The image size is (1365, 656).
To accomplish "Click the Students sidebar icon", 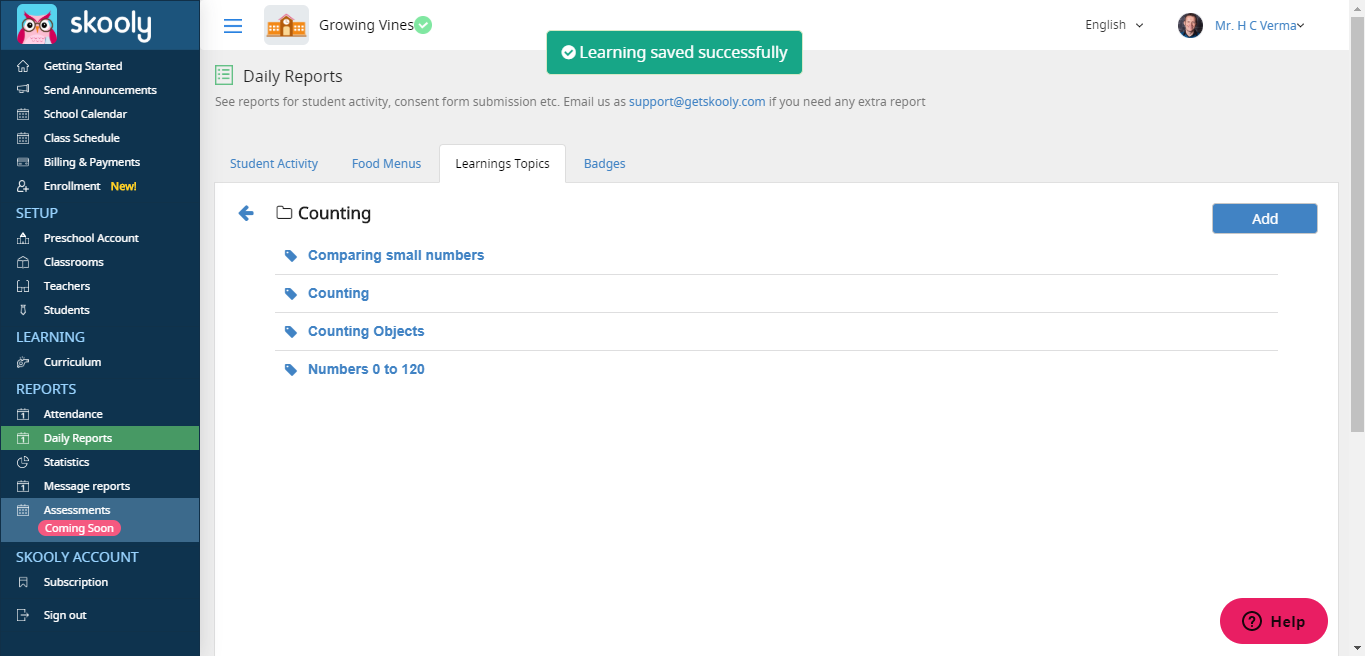I will pyautogui.click(x=24, y=310).
